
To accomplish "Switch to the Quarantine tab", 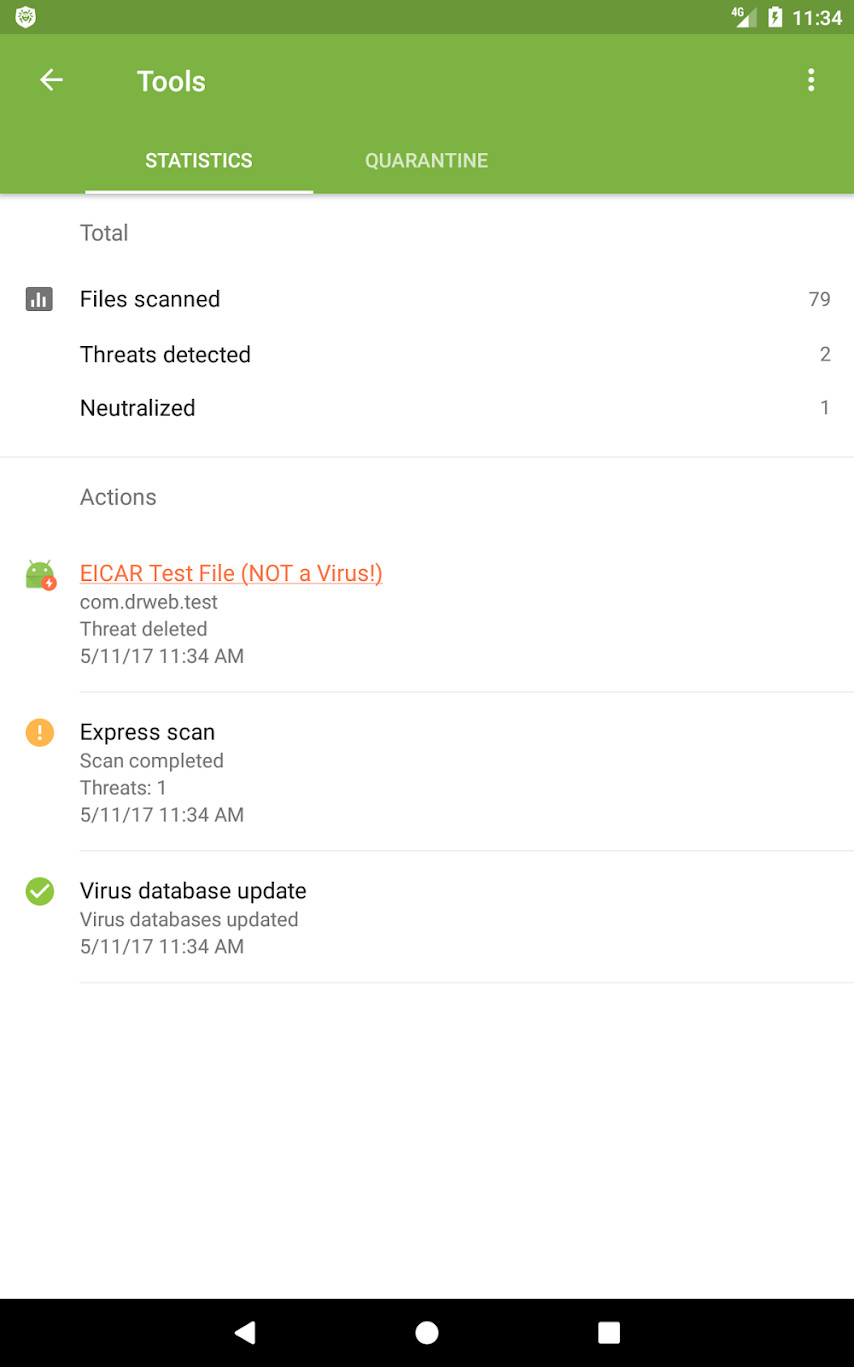I will coord(426,161).
